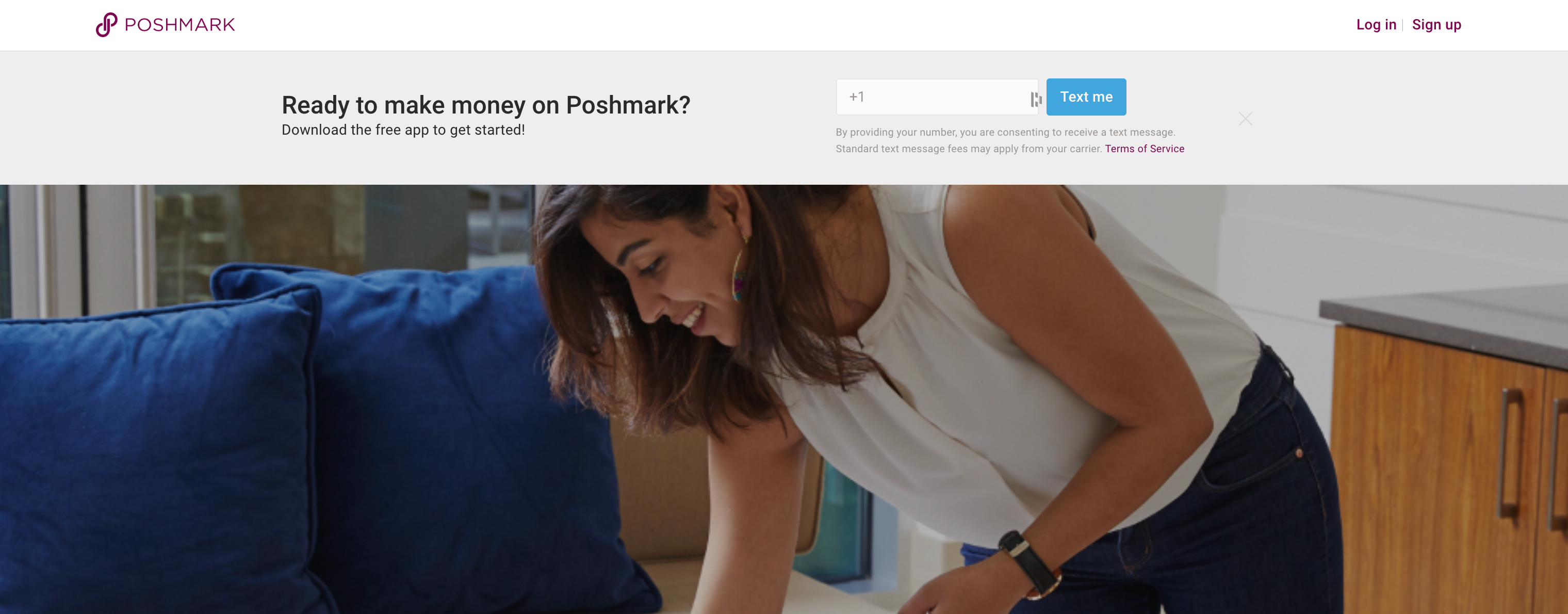1568x614 pixels.
Task: Open the Terms of Service link
Action: pyautogui.click(x=1145, y=149)
